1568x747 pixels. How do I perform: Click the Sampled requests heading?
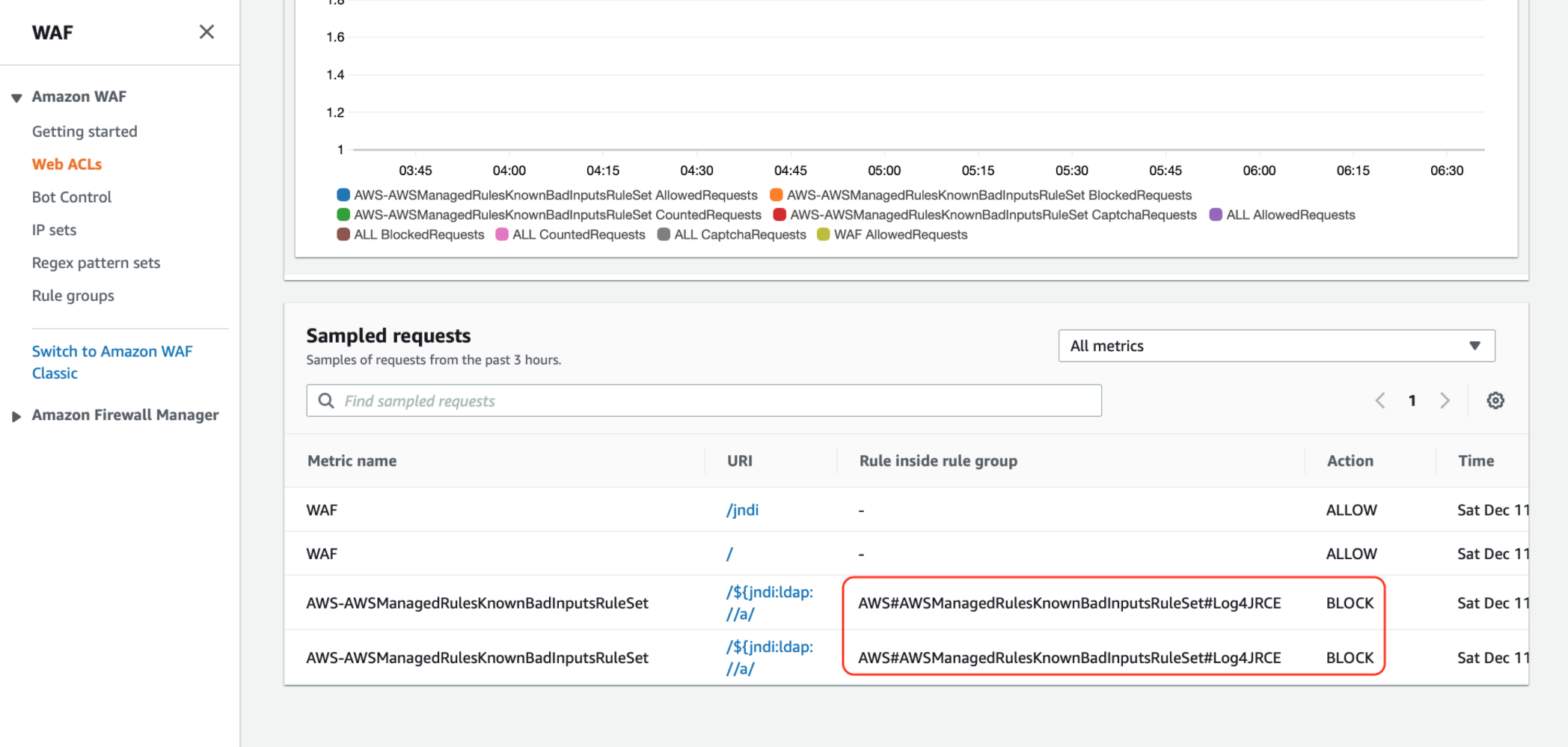[388, 335]
